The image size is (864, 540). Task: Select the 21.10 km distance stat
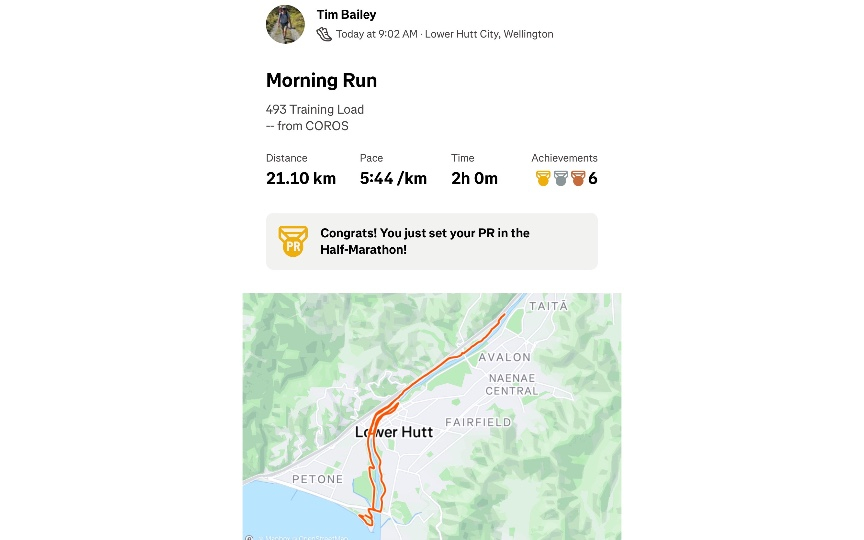300,179
